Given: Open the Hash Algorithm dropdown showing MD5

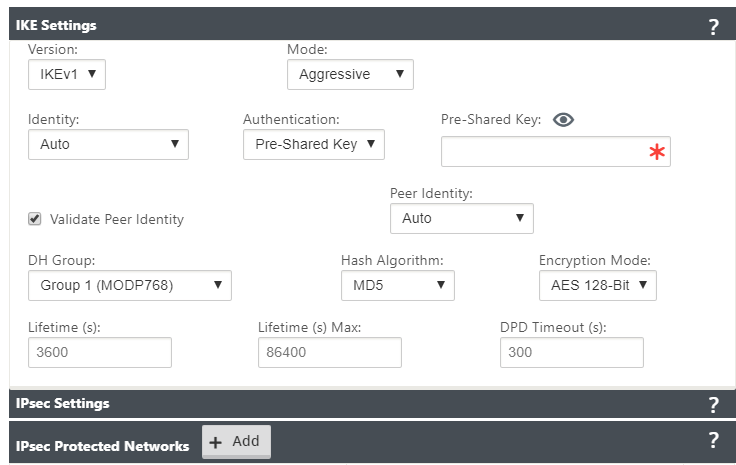Looking at the screenshot, I should pos(398,285).
